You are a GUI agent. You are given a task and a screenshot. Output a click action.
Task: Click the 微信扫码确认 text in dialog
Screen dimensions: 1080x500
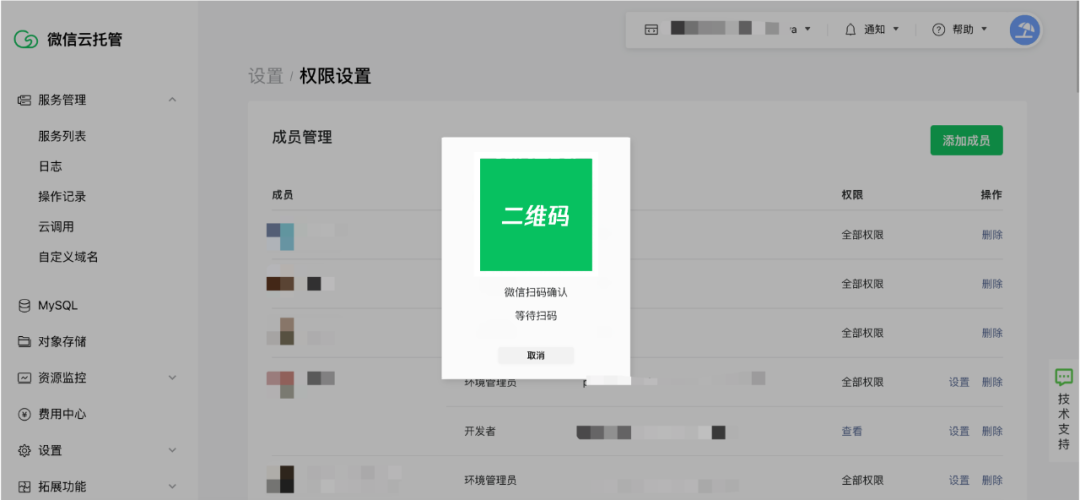[536, 292]
